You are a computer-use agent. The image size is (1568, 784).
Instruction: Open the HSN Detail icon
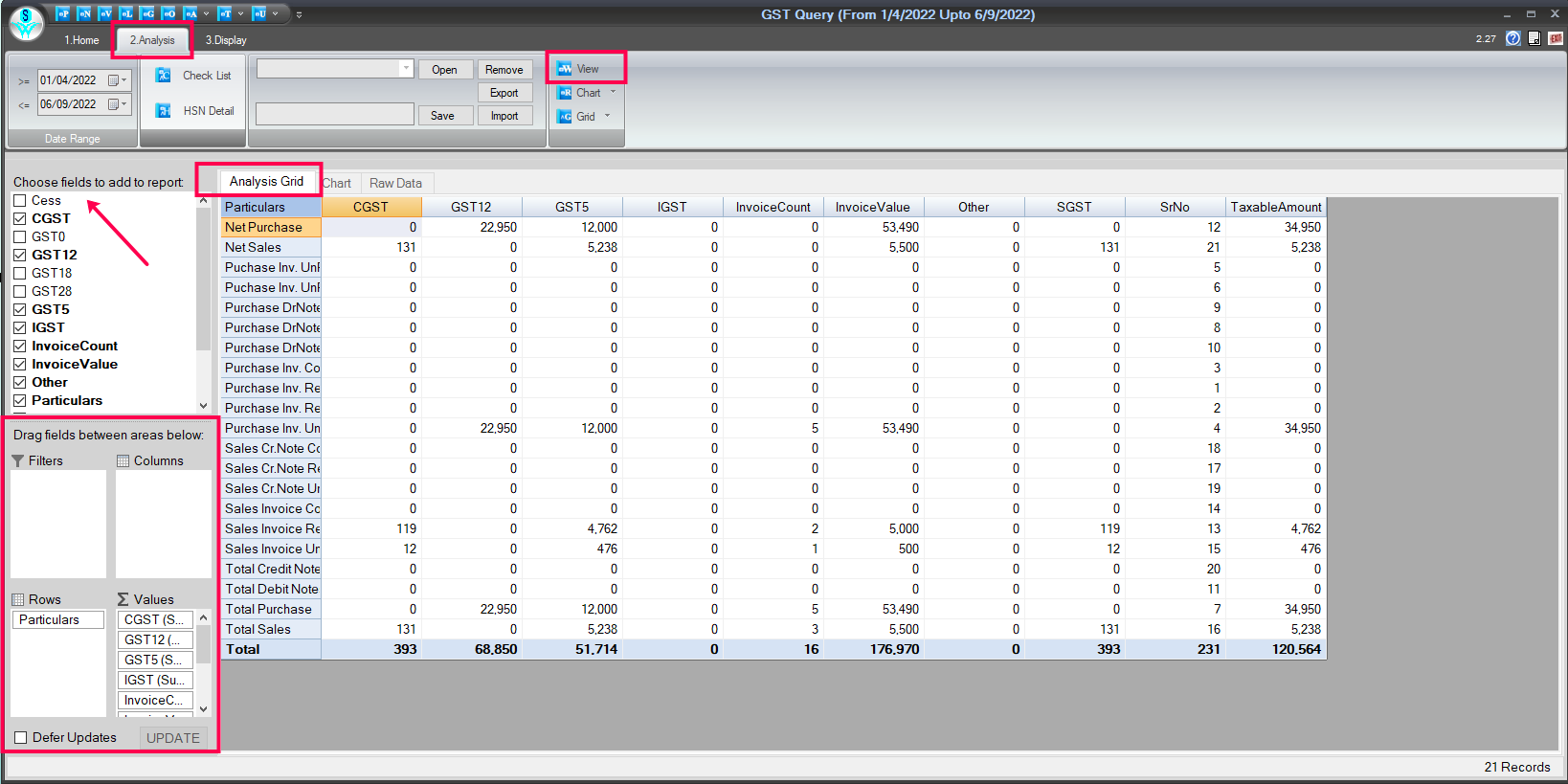tap(164, 111)
